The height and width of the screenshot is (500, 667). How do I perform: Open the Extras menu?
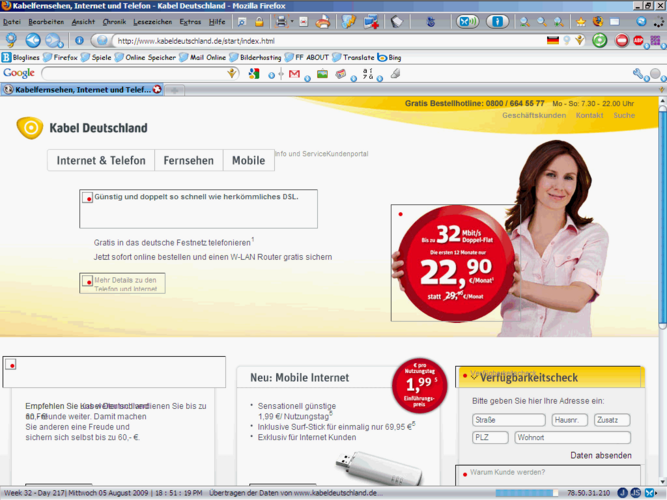190,22
